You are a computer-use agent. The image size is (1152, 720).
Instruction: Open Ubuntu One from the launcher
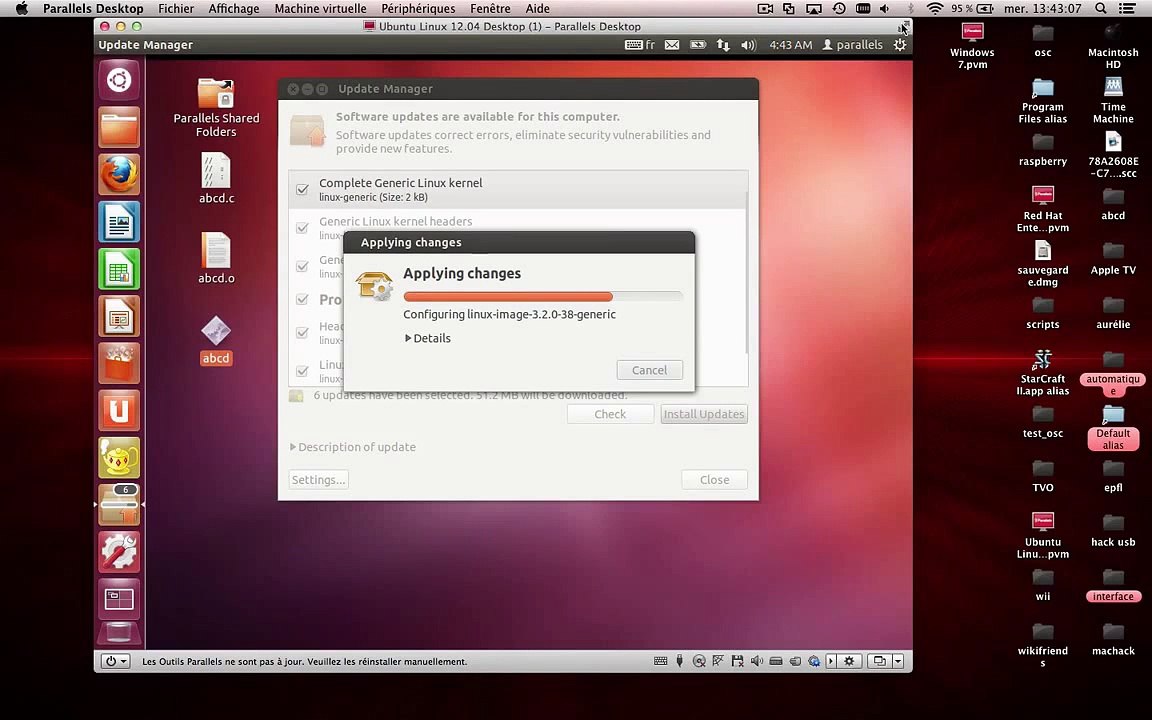coord(119,410)
